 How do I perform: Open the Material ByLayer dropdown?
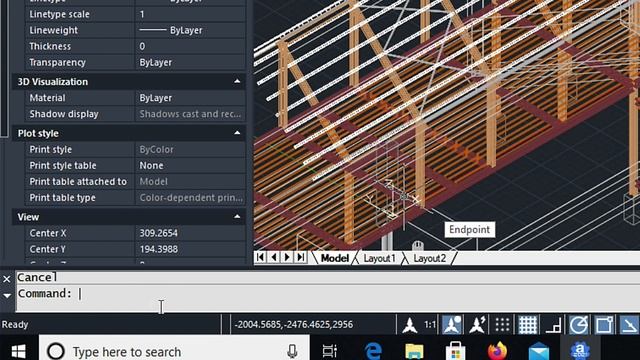pyautogui.click(x=190, y=98)
